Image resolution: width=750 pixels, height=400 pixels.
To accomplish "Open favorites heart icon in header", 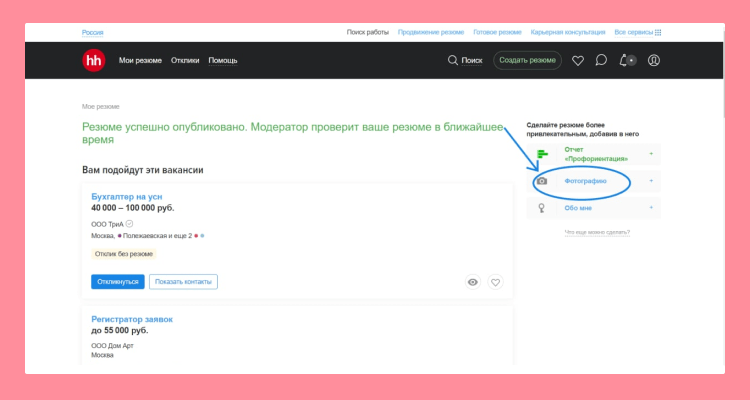I will (578, 61).
